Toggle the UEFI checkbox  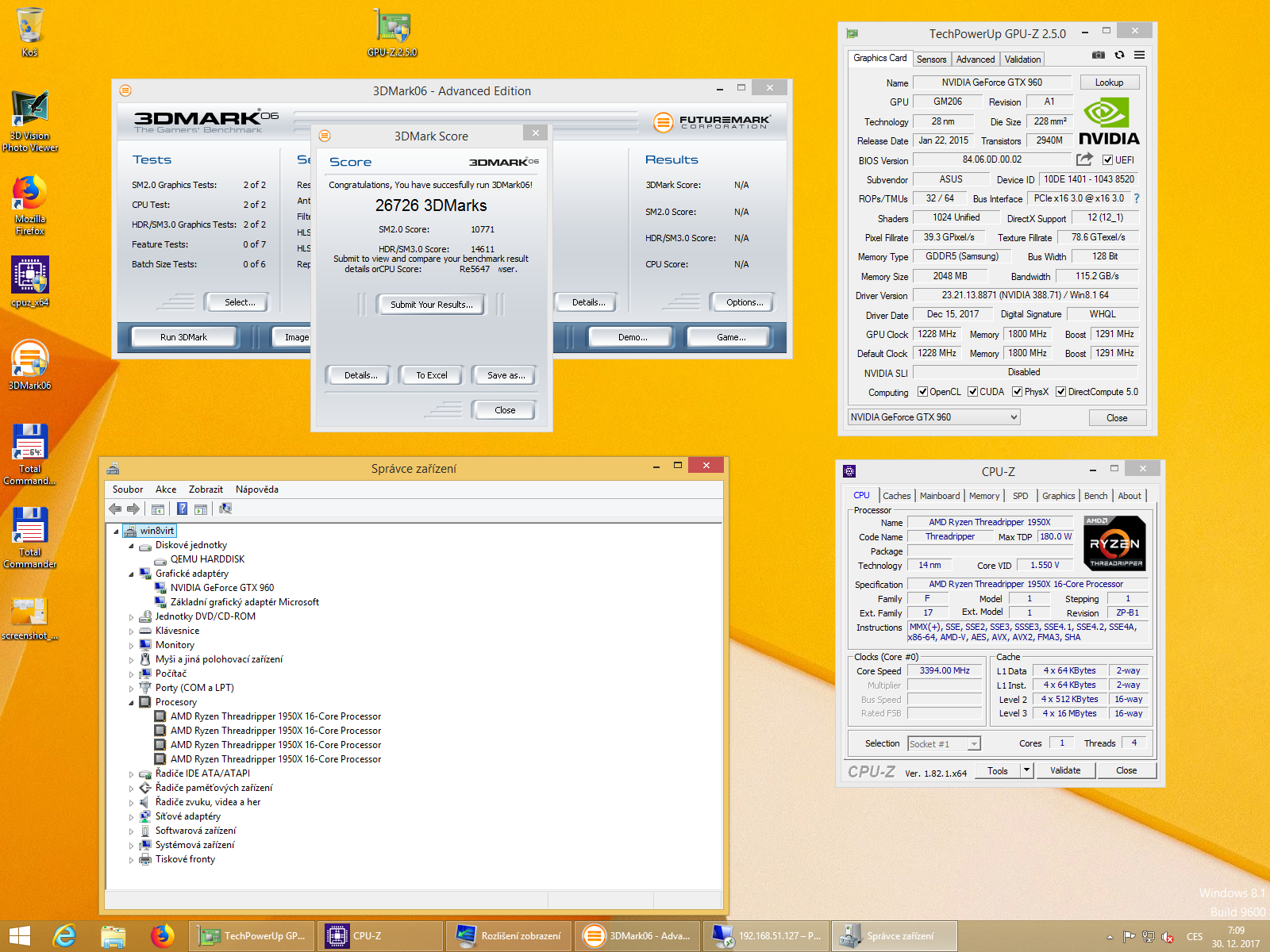click(x=1107, y=160)
